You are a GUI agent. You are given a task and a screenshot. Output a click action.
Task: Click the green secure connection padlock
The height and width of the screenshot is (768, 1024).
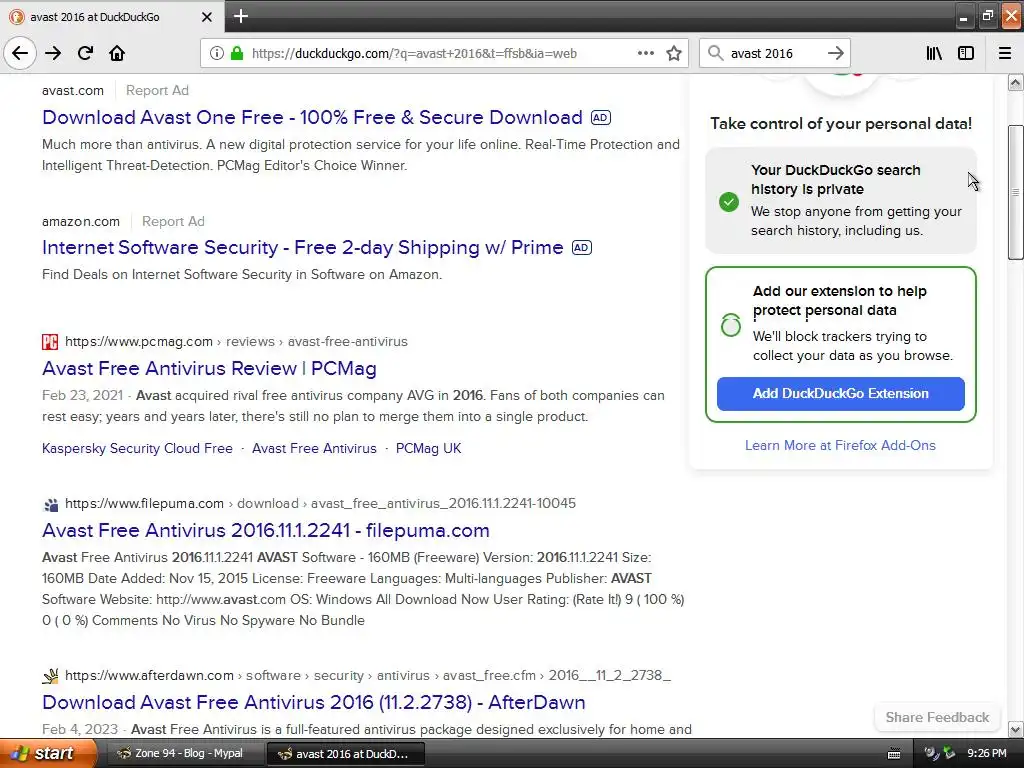tap(237, 54)
